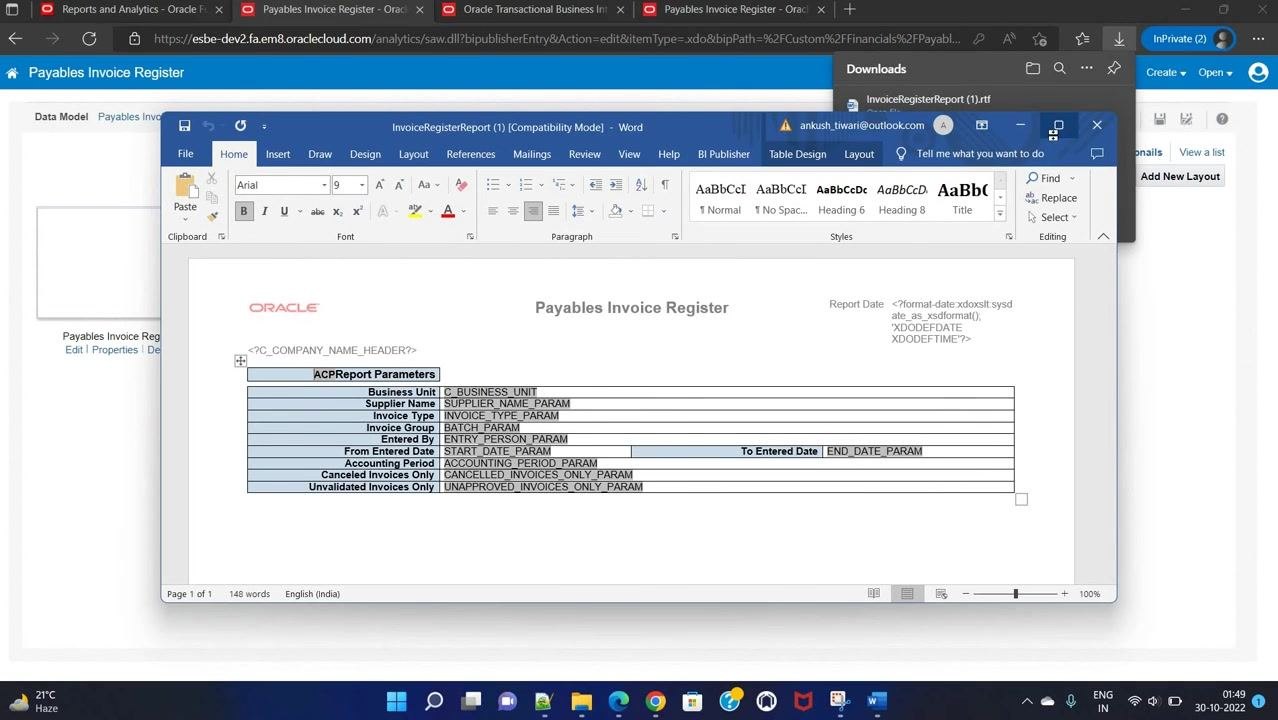Toggle Underline formatting

(284, 211)
